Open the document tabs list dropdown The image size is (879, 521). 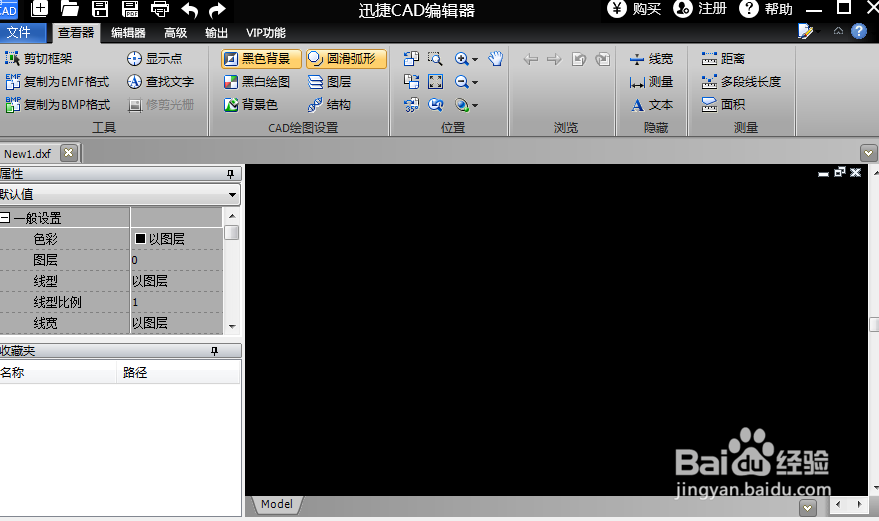(868, 153)
